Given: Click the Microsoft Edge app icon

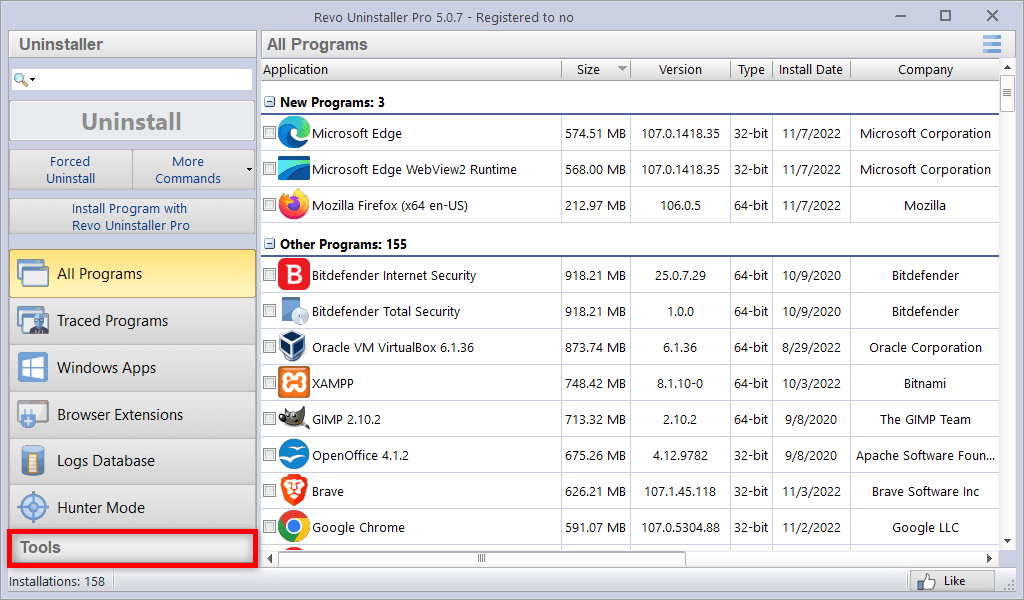Looking at the screenshot, I should (294, 133).
